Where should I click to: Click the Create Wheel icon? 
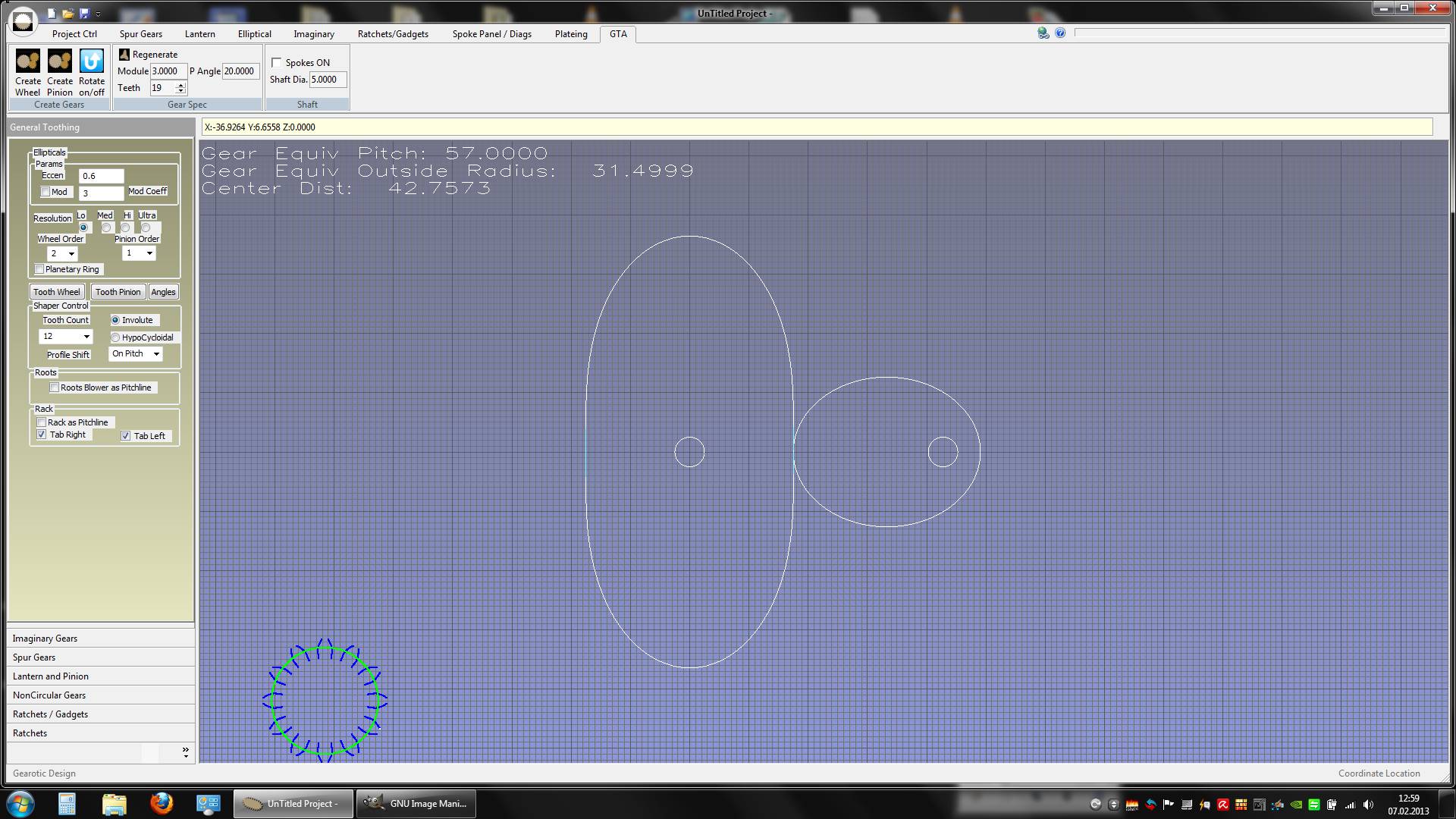28,61
